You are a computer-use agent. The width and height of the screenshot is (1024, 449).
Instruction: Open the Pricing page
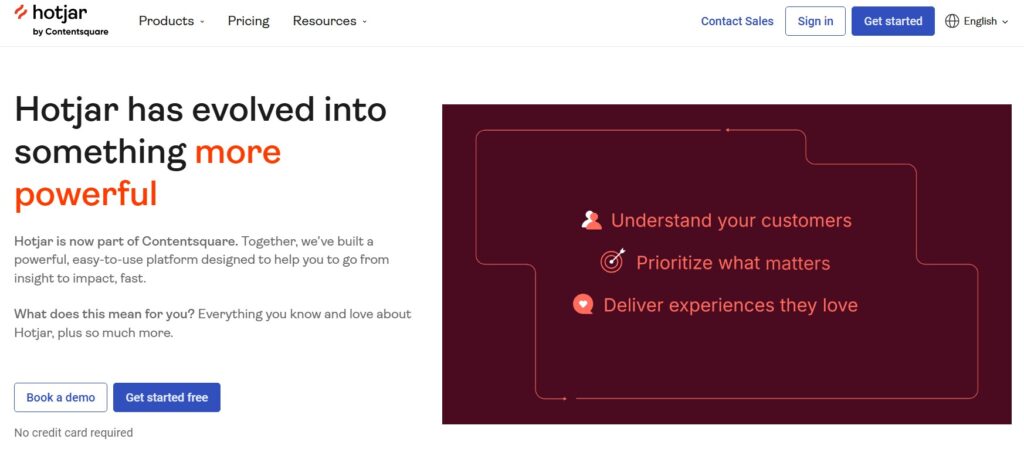point(248,21)
